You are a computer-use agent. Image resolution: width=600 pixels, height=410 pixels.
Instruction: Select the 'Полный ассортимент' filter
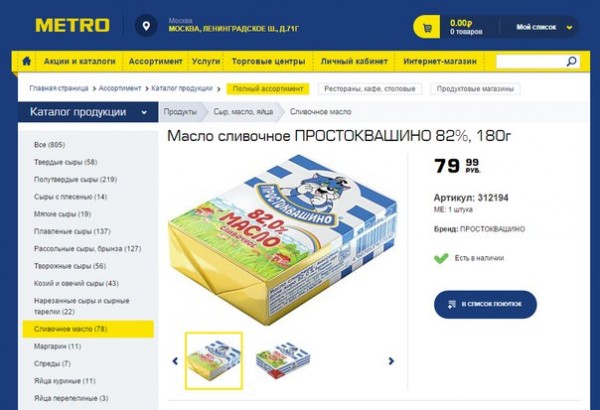(267, 89)
